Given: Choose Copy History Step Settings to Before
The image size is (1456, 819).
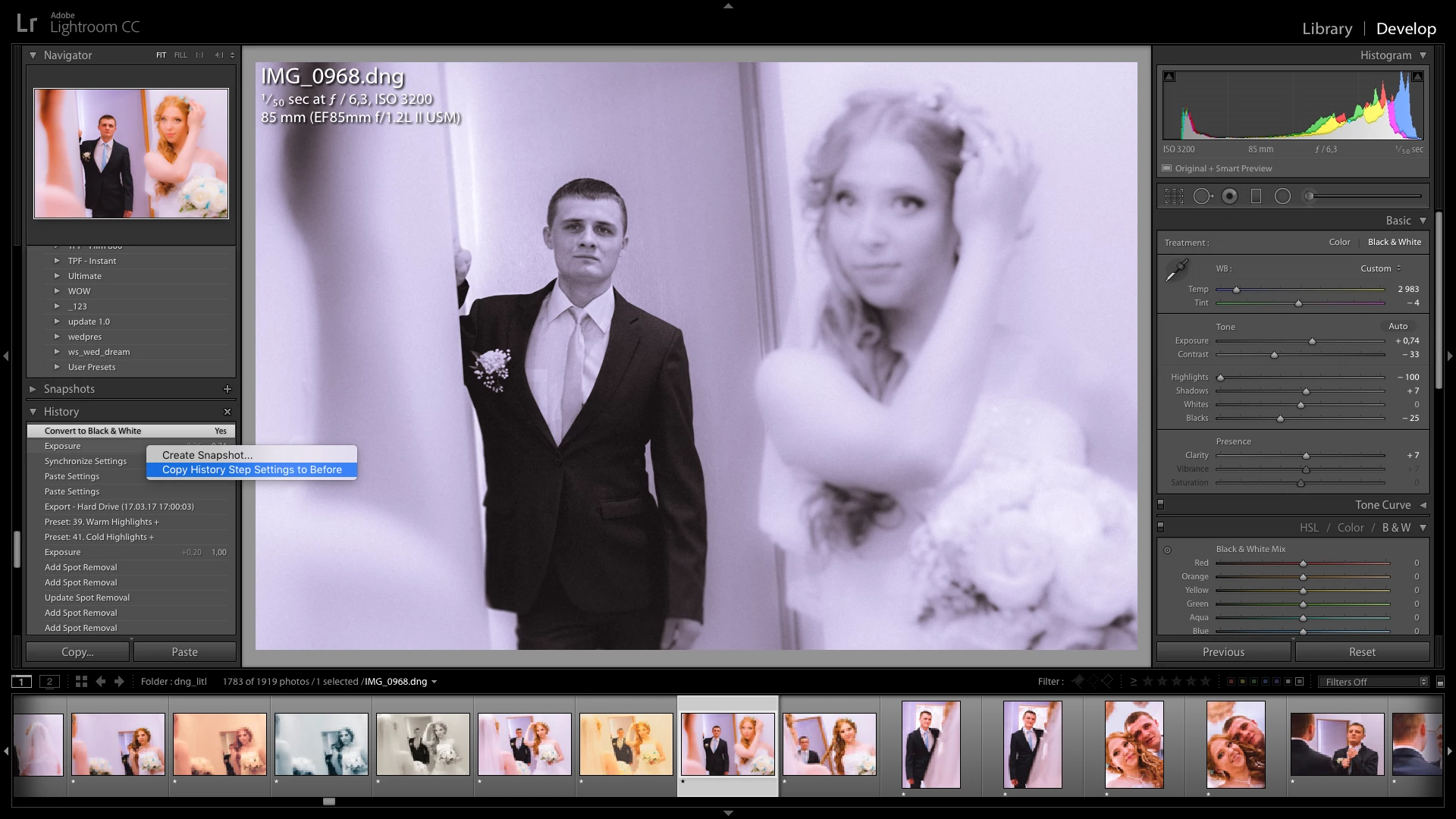Looking at the screenshot, I should 252,470.
